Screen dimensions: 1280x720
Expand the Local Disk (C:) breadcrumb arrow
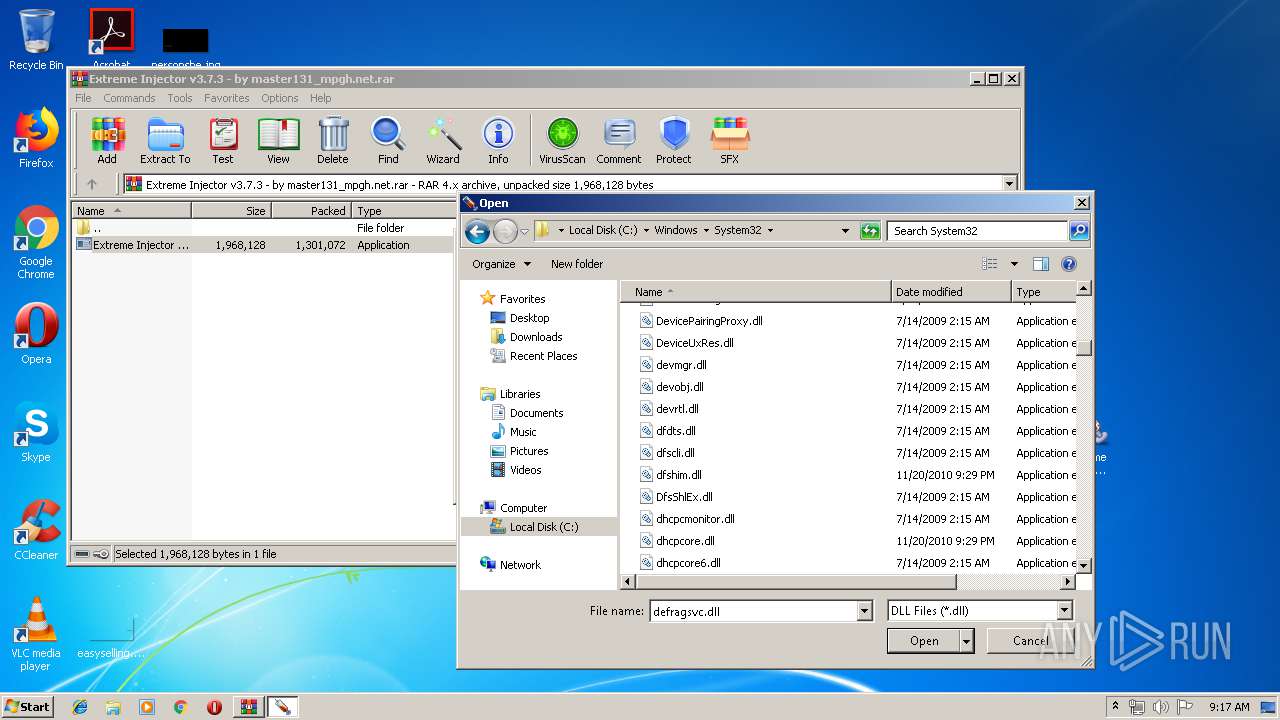(646, 230)
